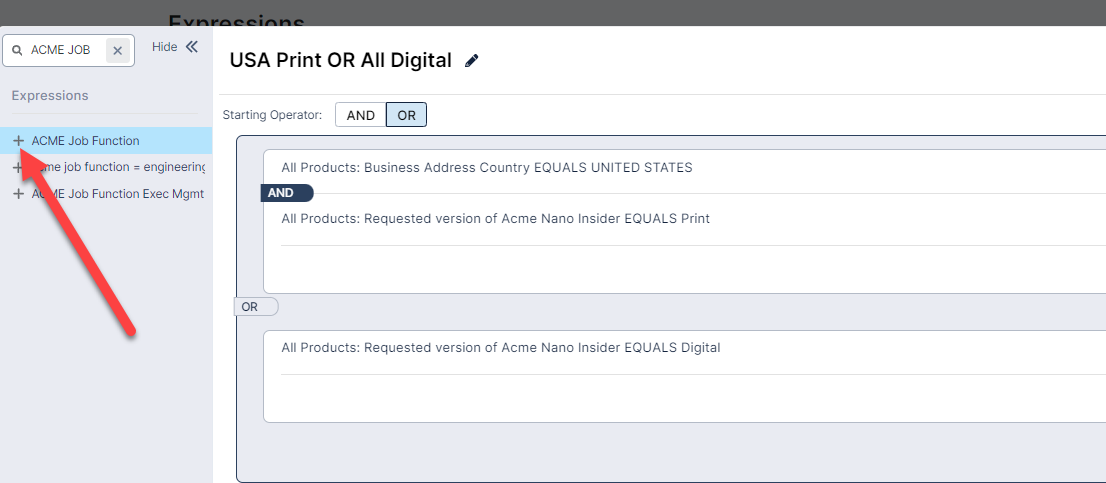This screenshot has width=1106, height=483.
Task: Clear the search box with X icon
Action: coord(117,50)
